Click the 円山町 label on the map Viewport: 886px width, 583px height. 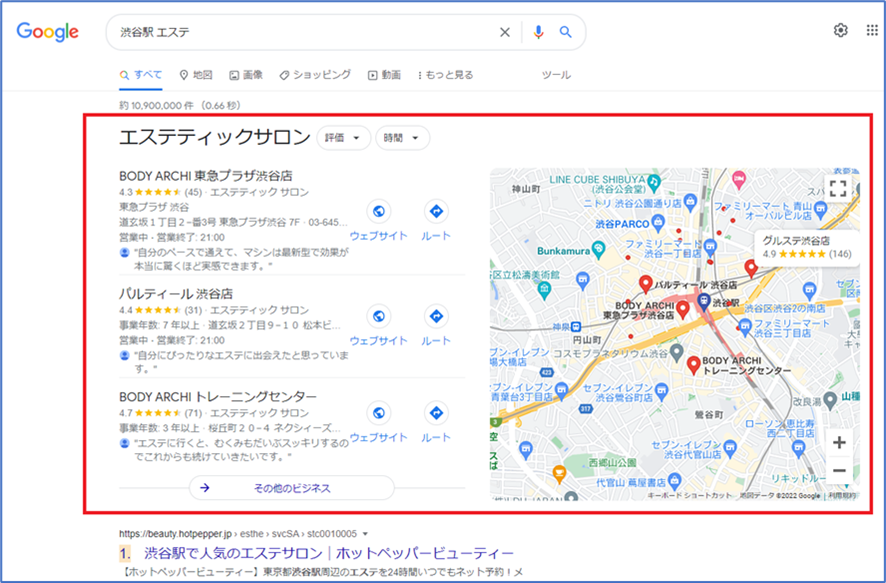[587, 340]
